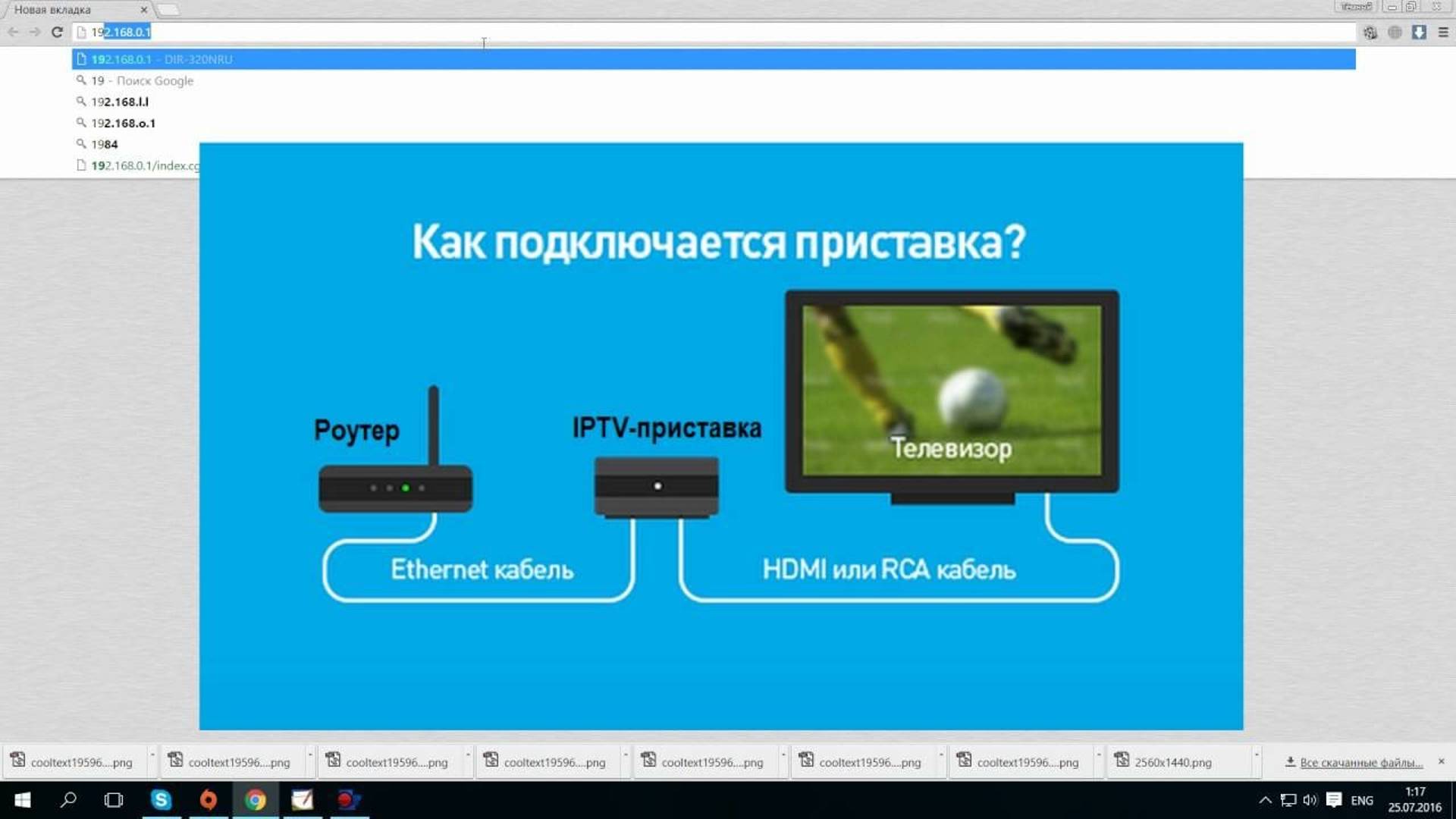
Task: Open the 2560x1440.png download
Action: (1172, 762)
